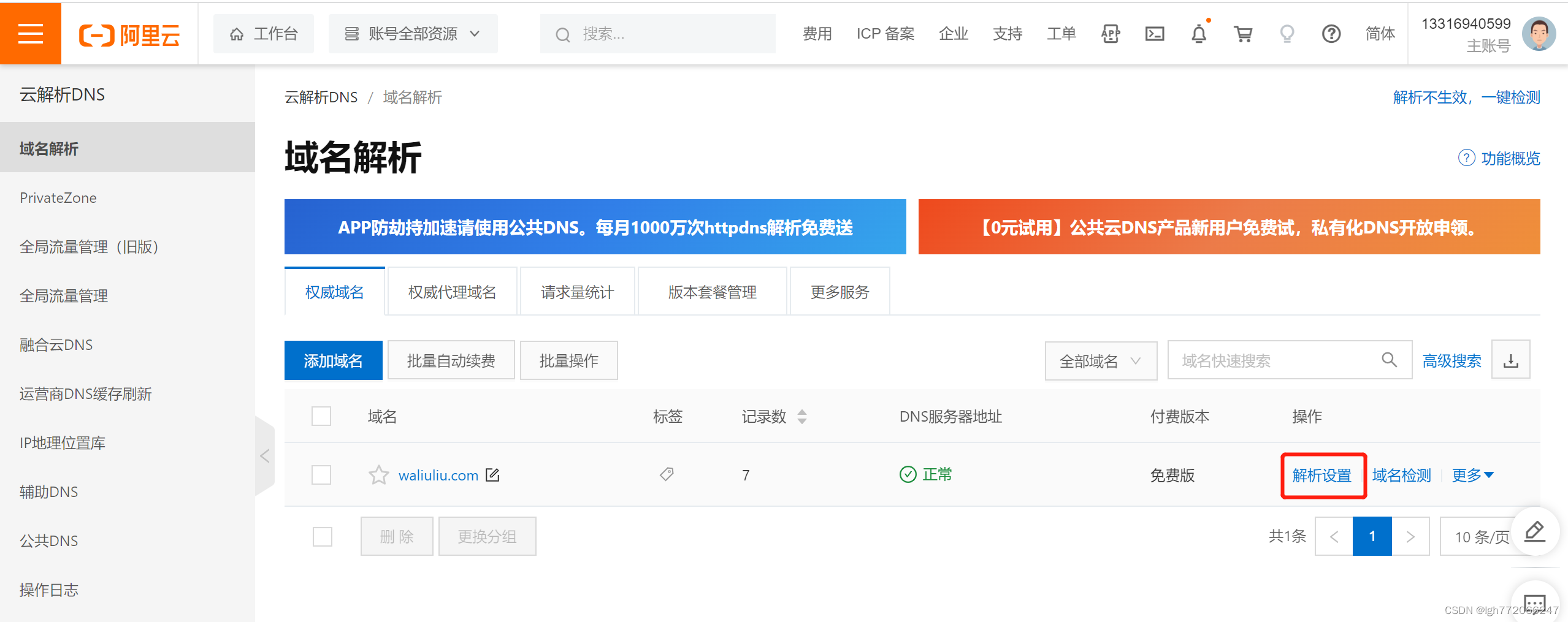
Task: Open the 工作台 workbench button
Action: point(264,34)
